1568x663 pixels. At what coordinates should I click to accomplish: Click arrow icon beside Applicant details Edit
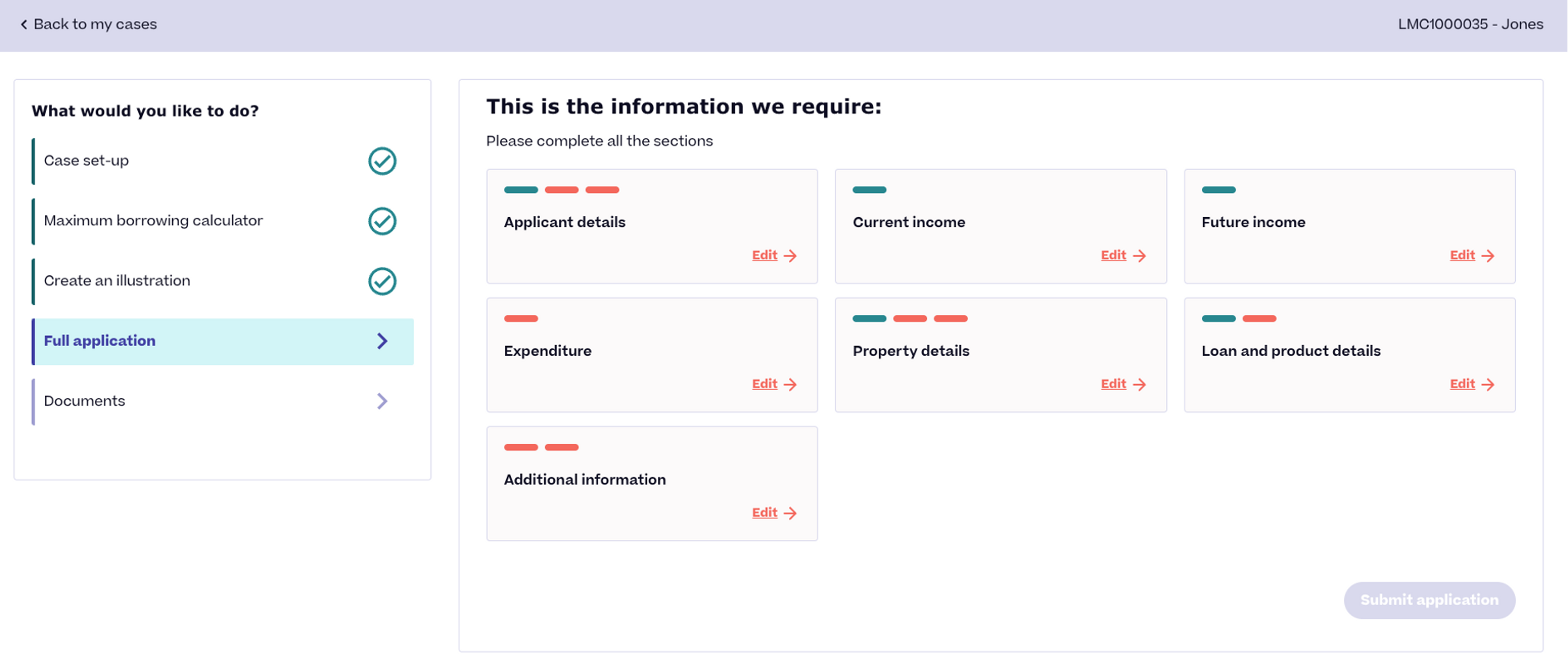tap(790, 256)
